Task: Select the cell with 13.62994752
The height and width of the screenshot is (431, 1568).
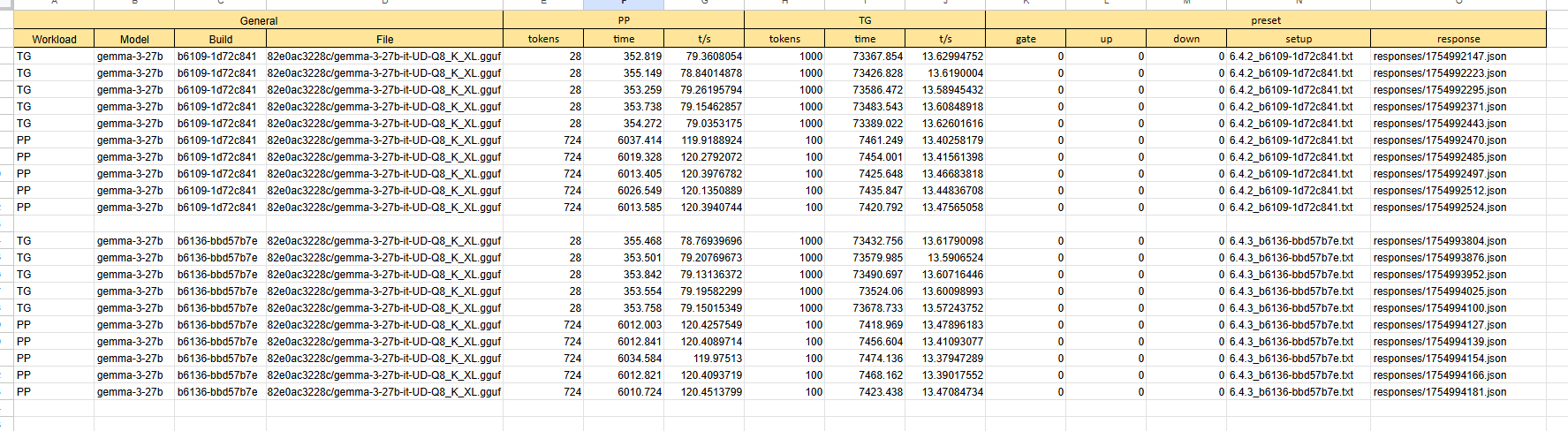Action: (x=945, y=56)
